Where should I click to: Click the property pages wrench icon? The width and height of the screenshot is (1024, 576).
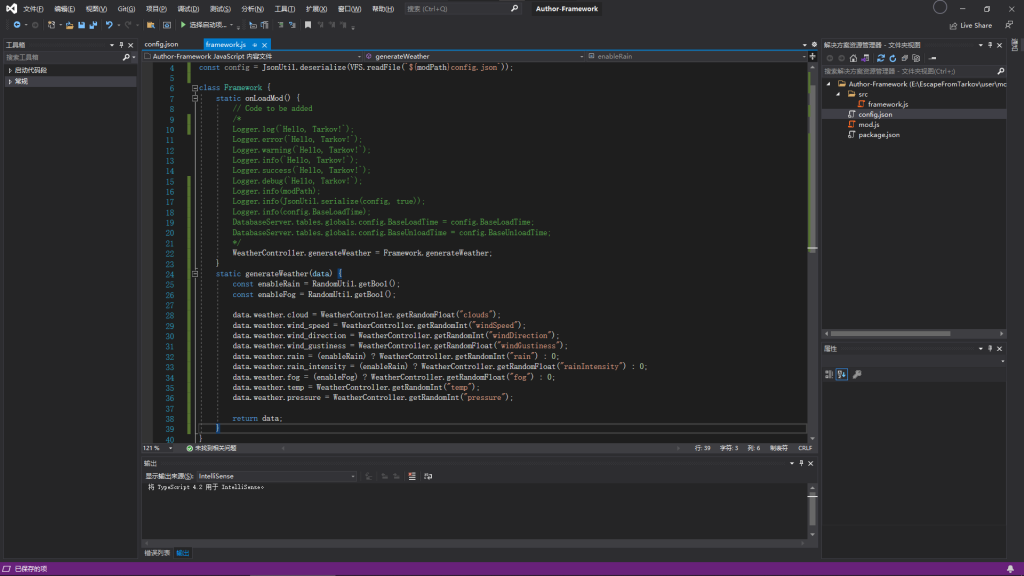click(x=857, y=374)
